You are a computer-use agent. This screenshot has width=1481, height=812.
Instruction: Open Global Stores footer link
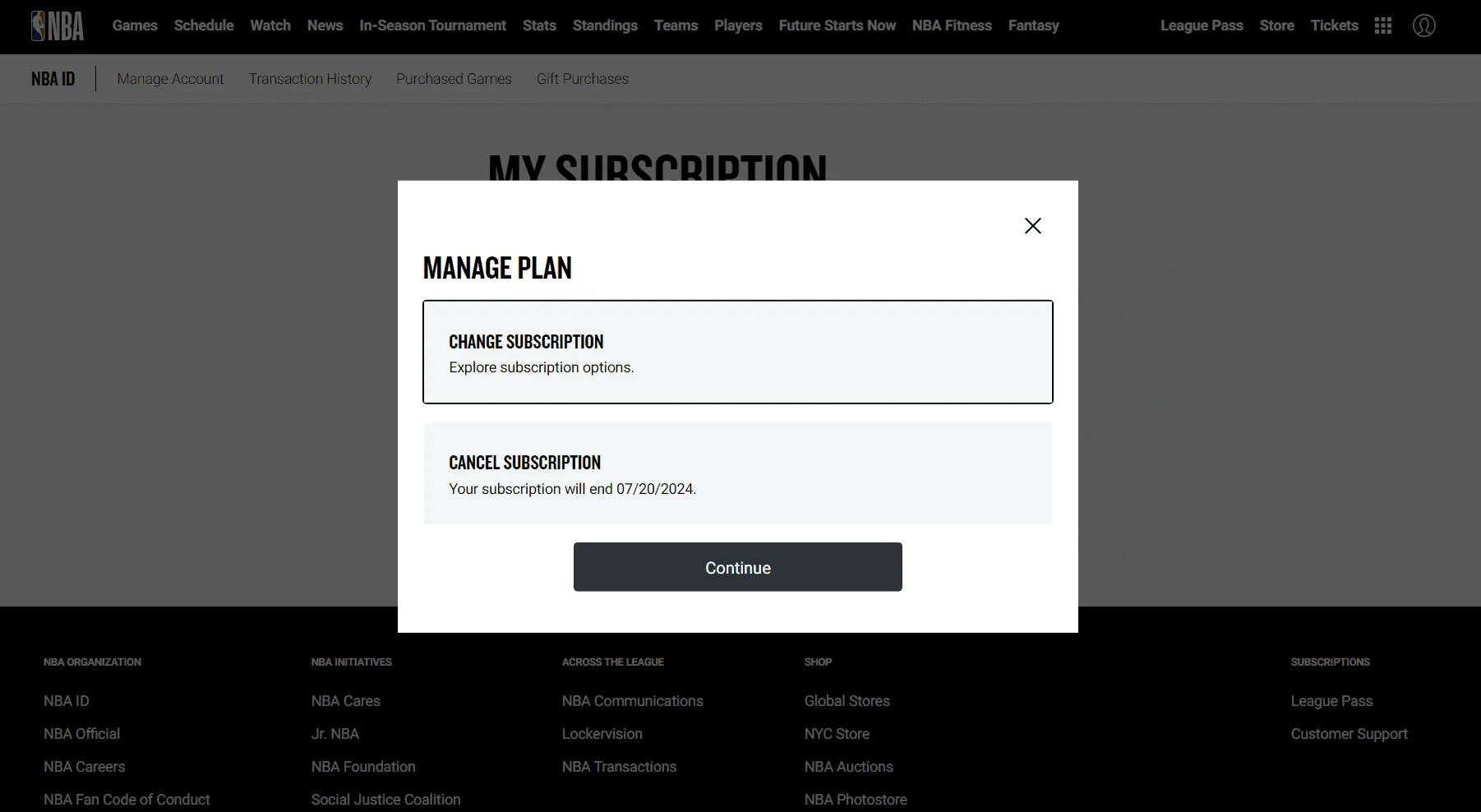pyautogui.click(x=847, y=701)
